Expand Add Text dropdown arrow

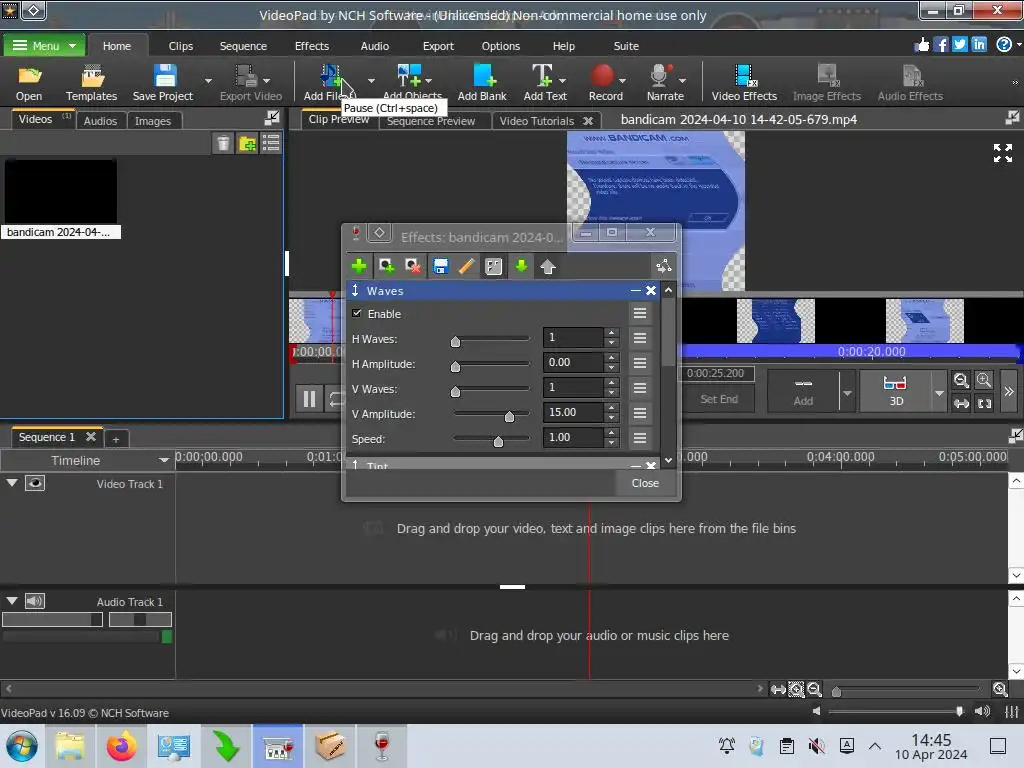click(562, 81)
